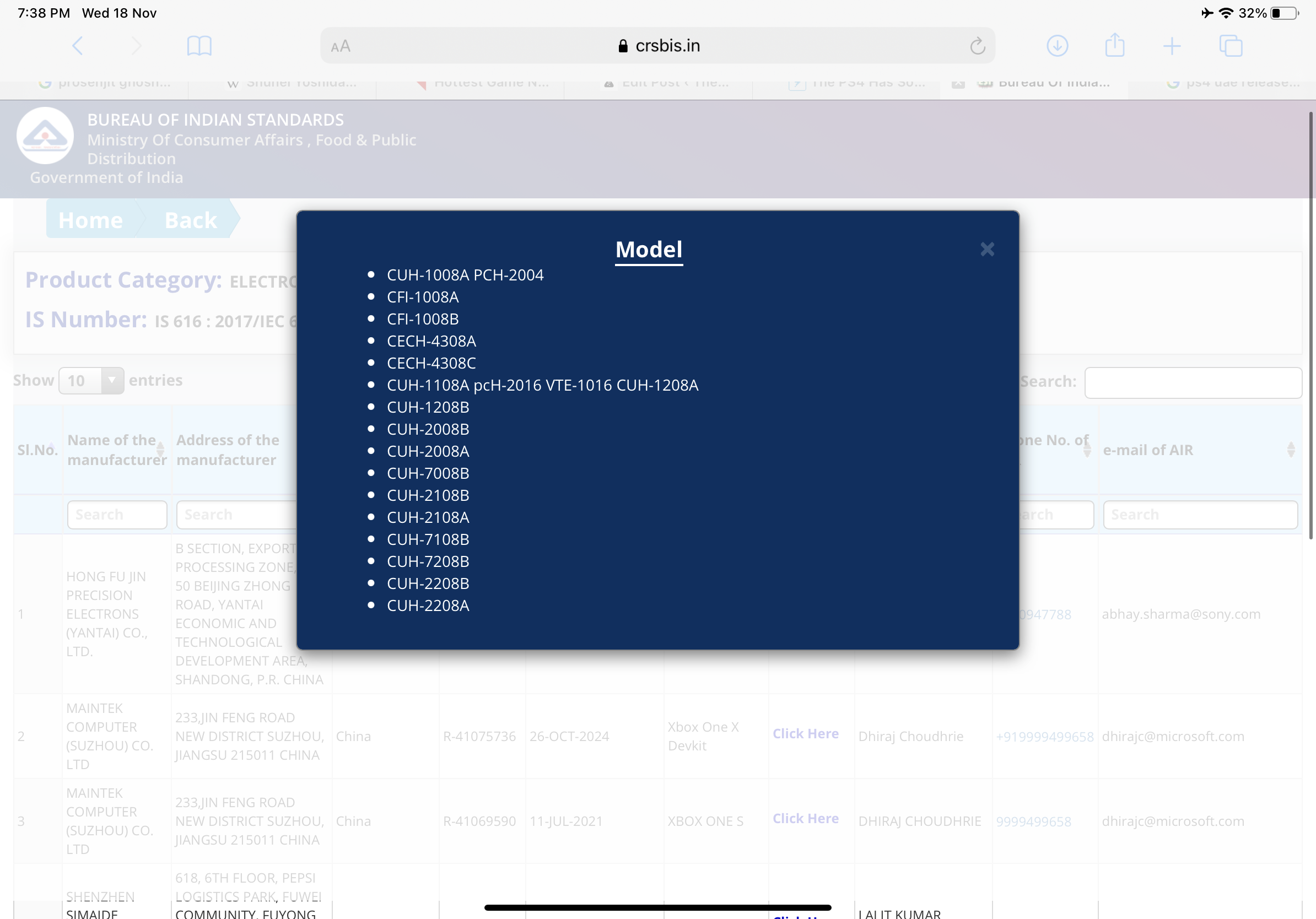Select model CUH-2208A in the list
This screenshot has width=1316, height=919.
428,606
